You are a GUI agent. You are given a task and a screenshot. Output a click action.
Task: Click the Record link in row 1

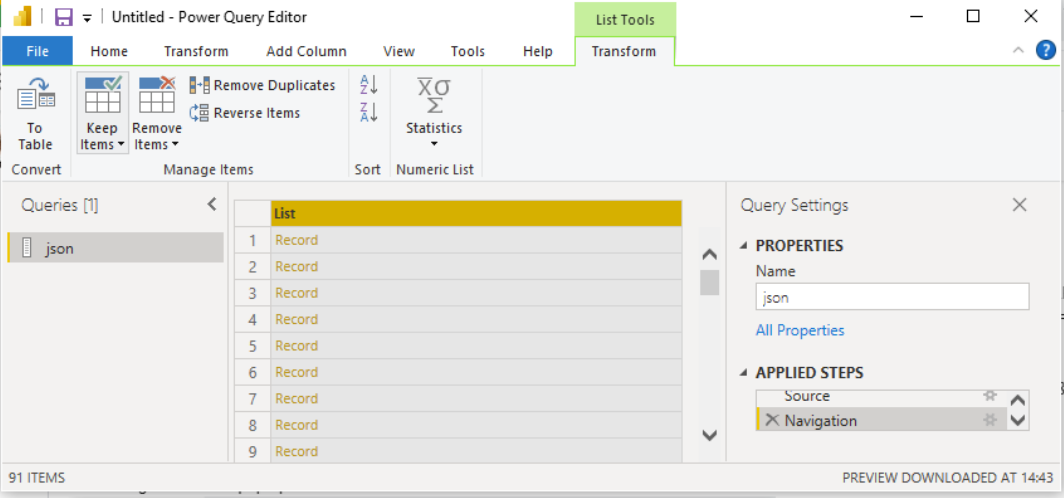tap(297, 240)
